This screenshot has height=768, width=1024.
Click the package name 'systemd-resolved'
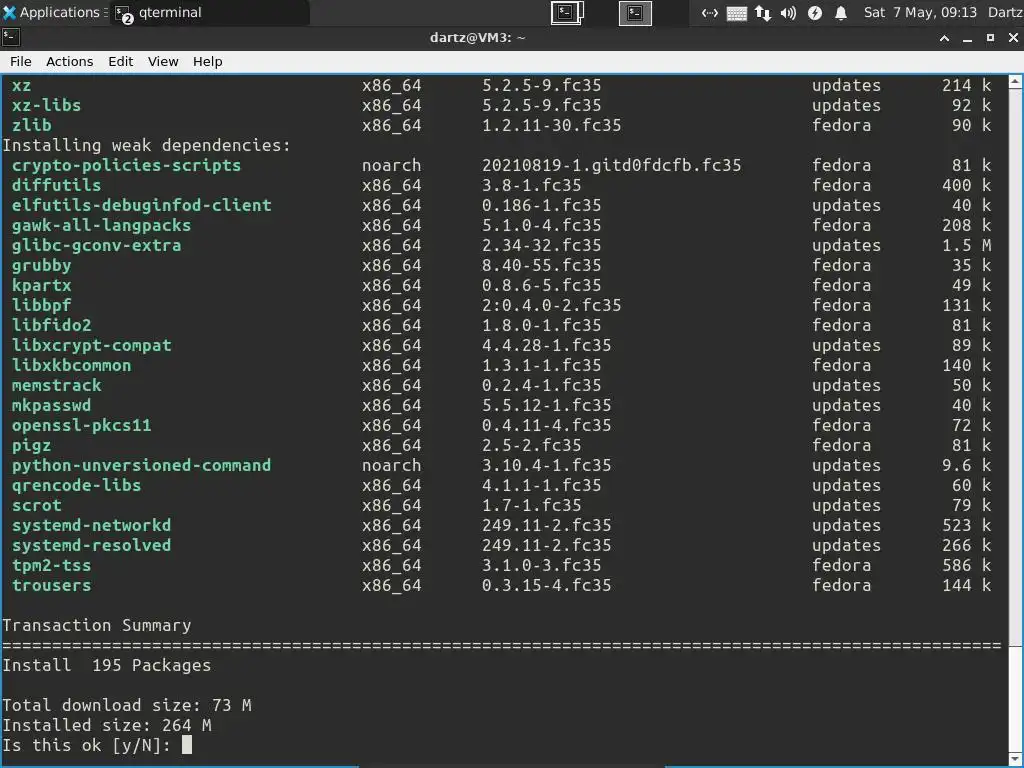coord(91,545)
